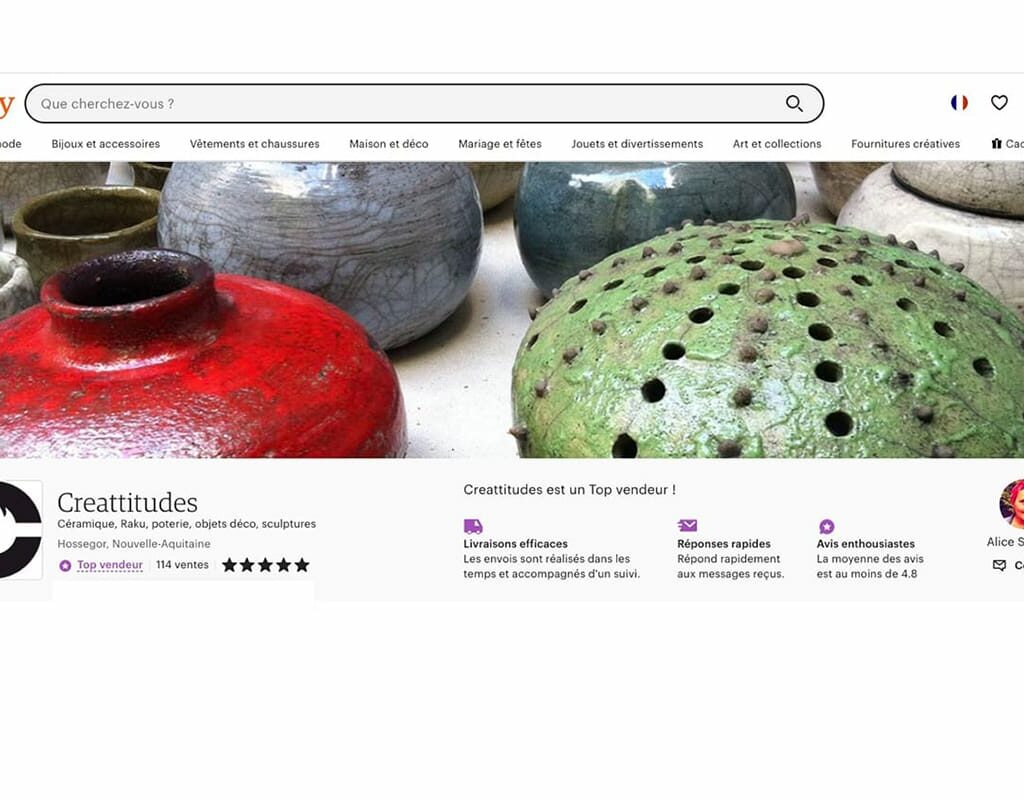Click the Etsy logo

pos(6,104)
